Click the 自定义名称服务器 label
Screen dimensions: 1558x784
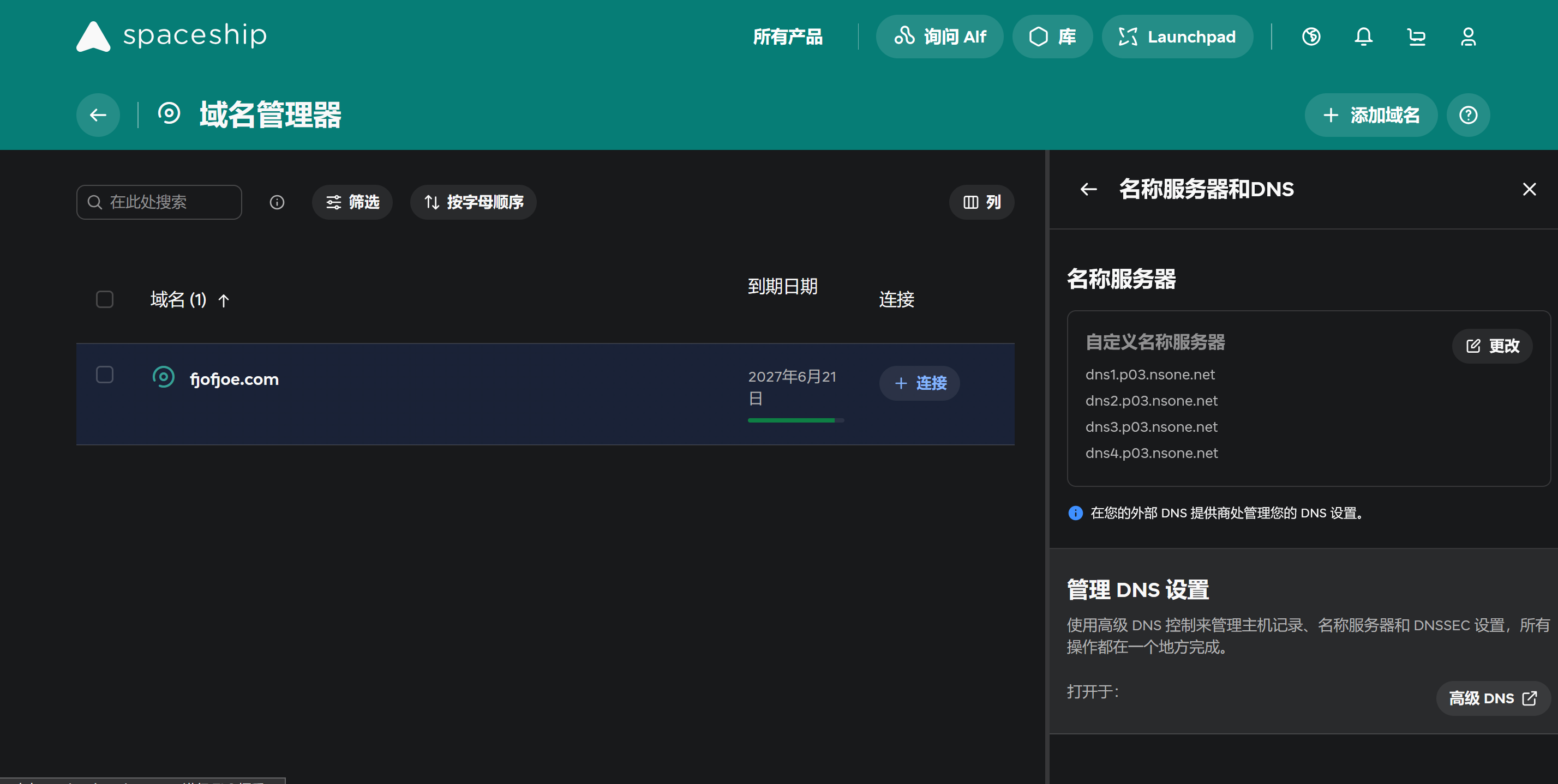point(1155,342)
